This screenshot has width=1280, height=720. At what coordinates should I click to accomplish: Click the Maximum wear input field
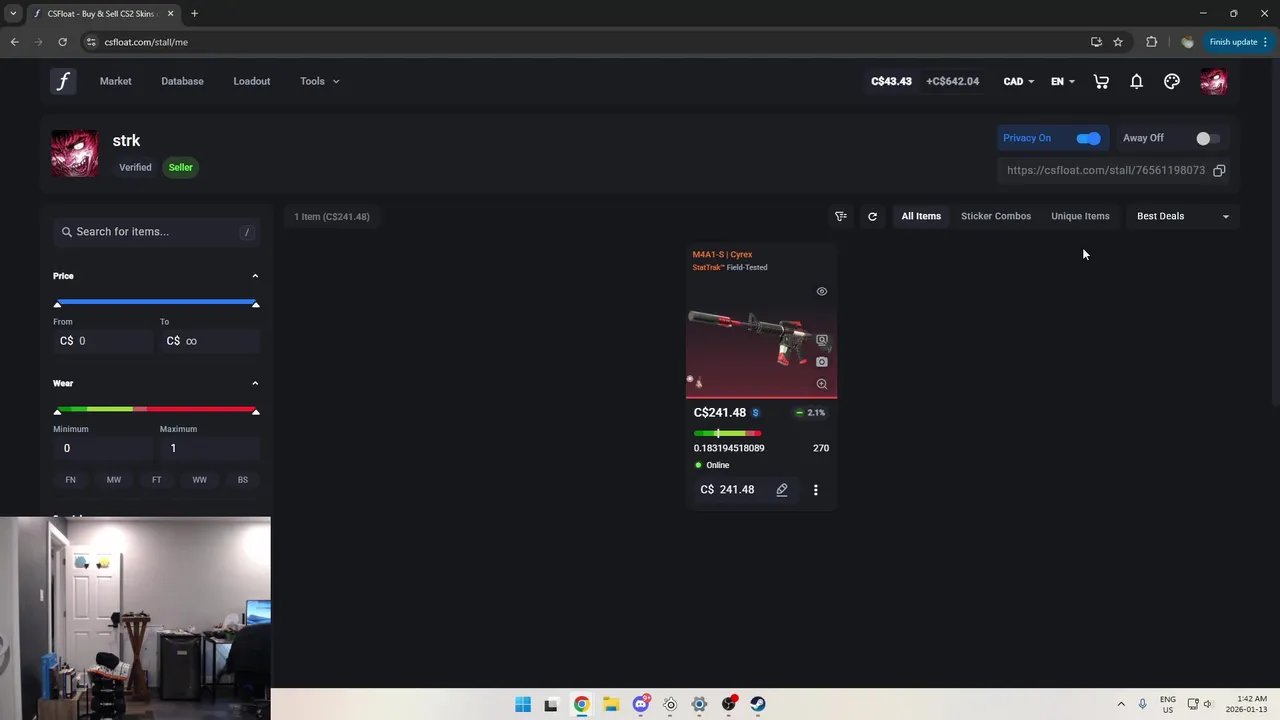[x=210, y=448]
